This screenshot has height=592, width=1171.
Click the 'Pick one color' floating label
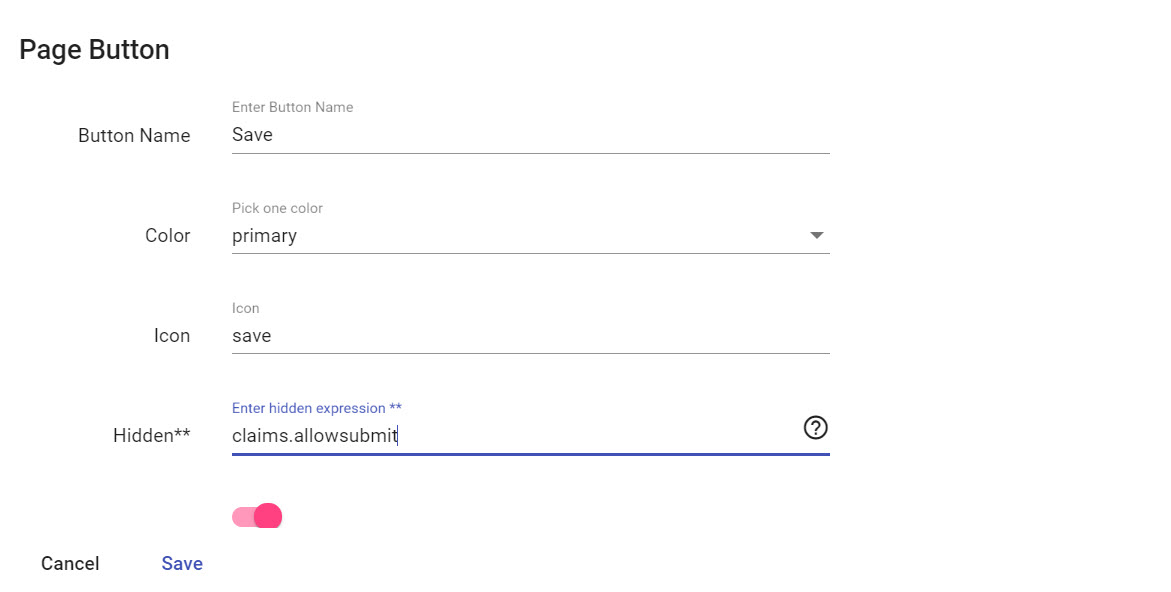277,208
